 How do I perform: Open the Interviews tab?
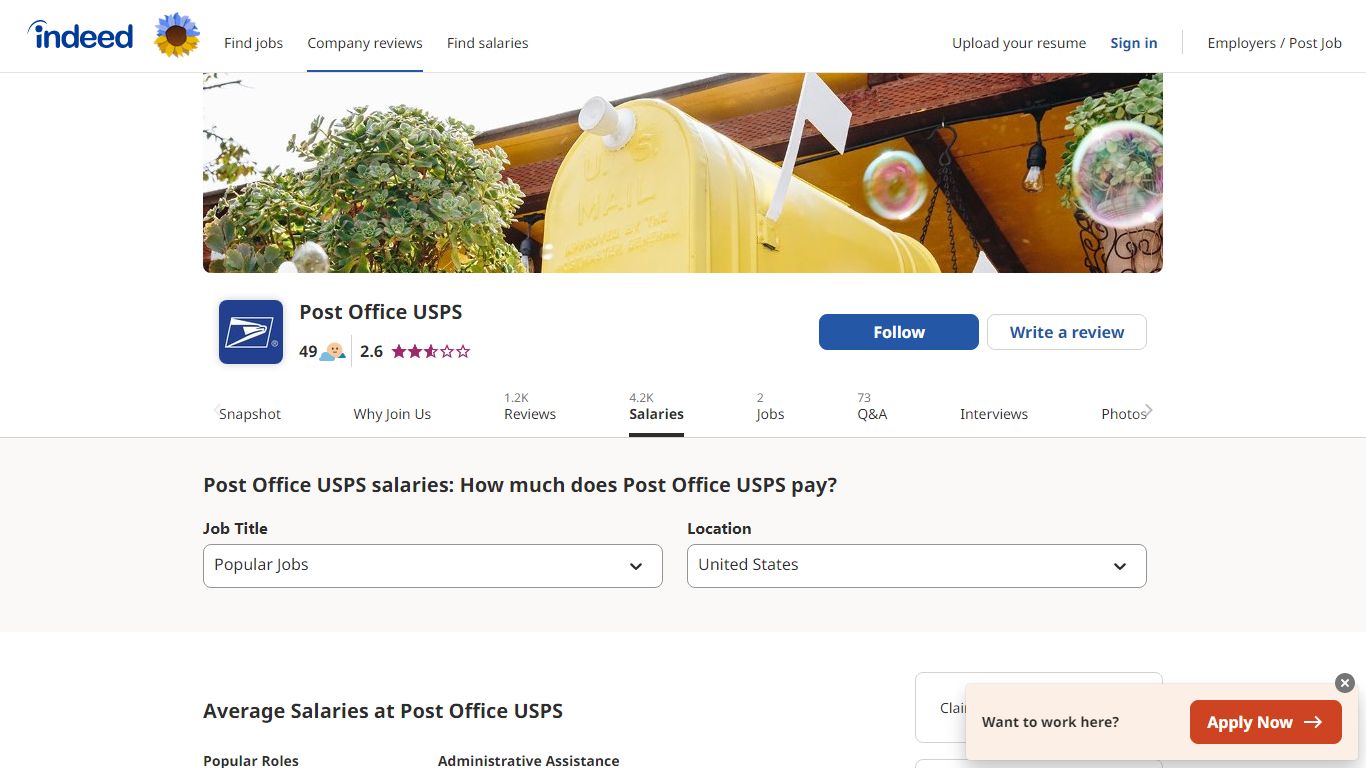click(x=994, y=414)
